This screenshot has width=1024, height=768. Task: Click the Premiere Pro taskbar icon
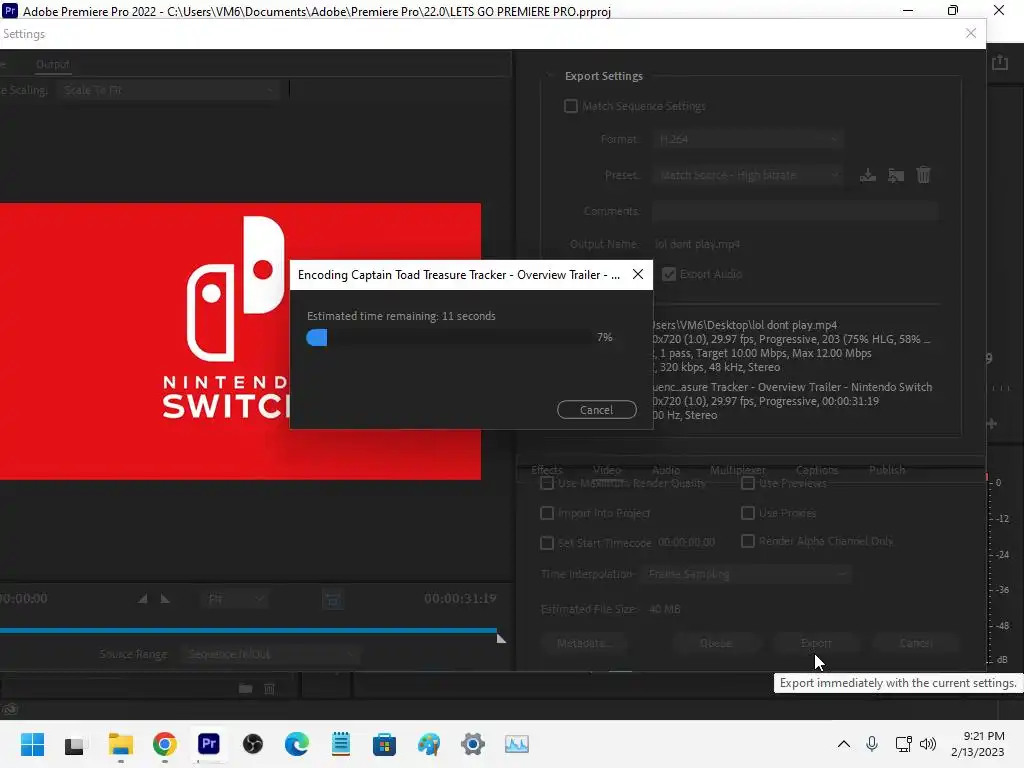[x=208, y=744]
